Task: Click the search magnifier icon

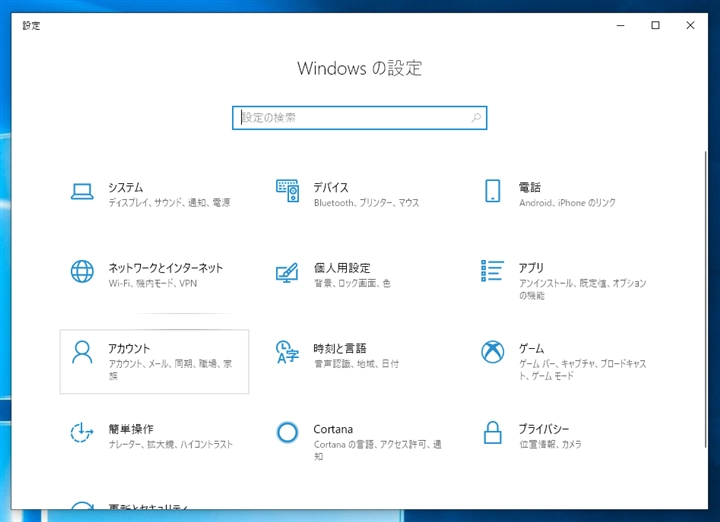Action: [x=476, y=118]
